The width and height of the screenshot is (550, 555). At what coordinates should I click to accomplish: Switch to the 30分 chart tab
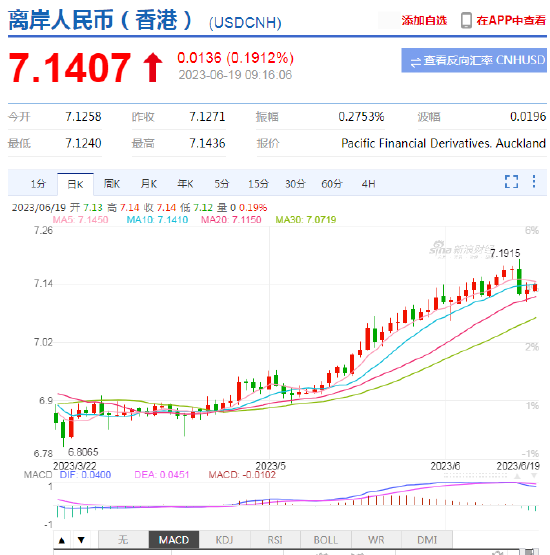[x=295, y=184]
